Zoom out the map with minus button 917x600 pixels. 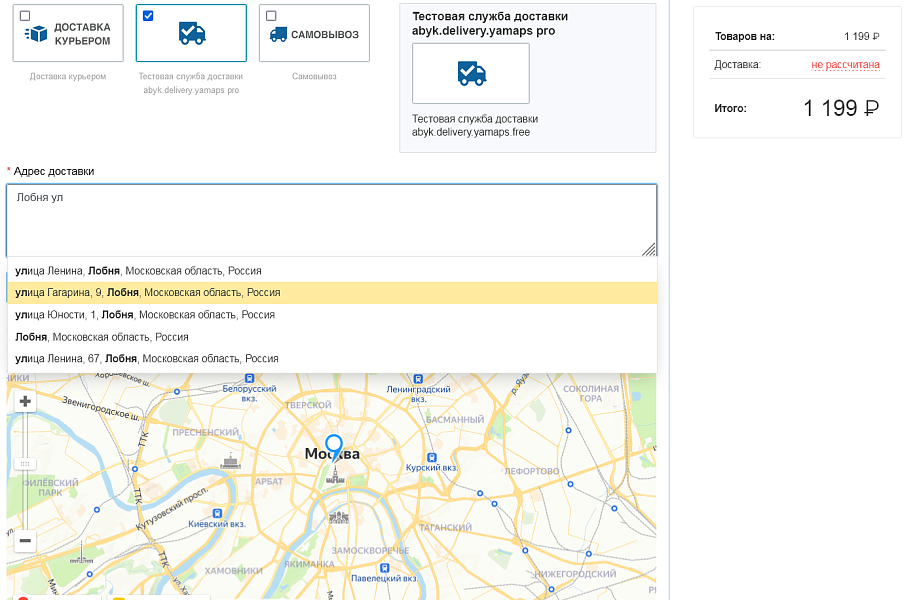[x=25, y=540]
